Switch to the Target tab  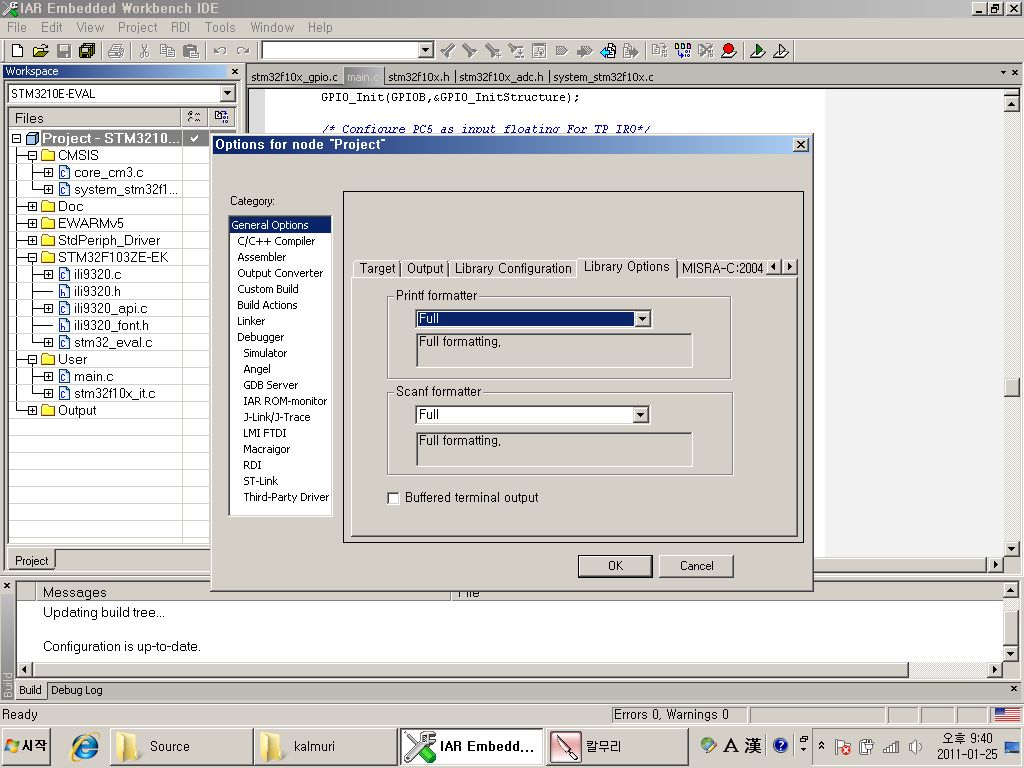[377, 268]
